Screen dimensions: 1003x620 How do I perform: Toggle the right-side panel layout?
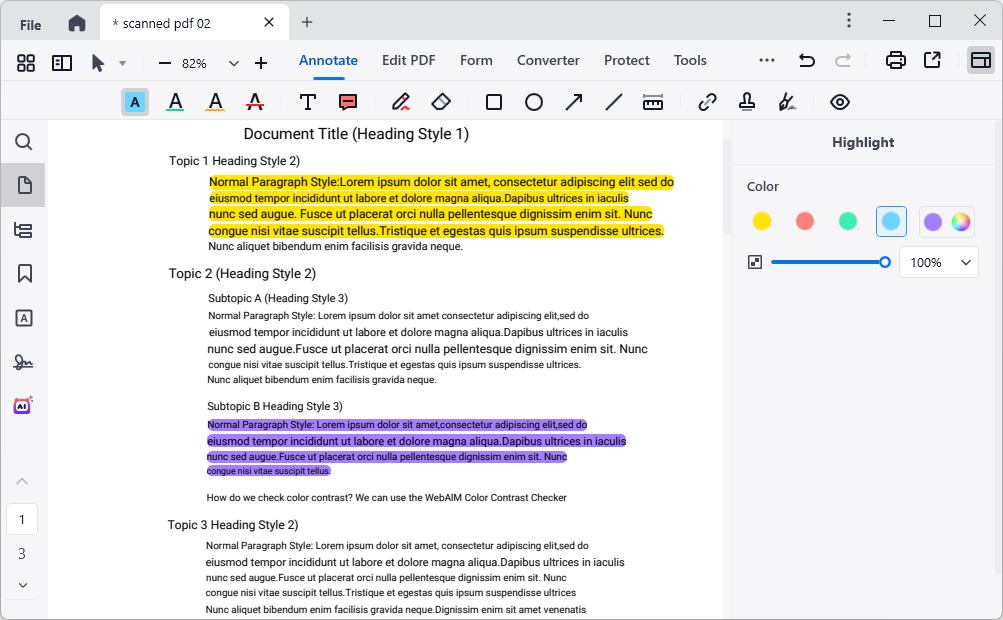(x=981, y=62)
